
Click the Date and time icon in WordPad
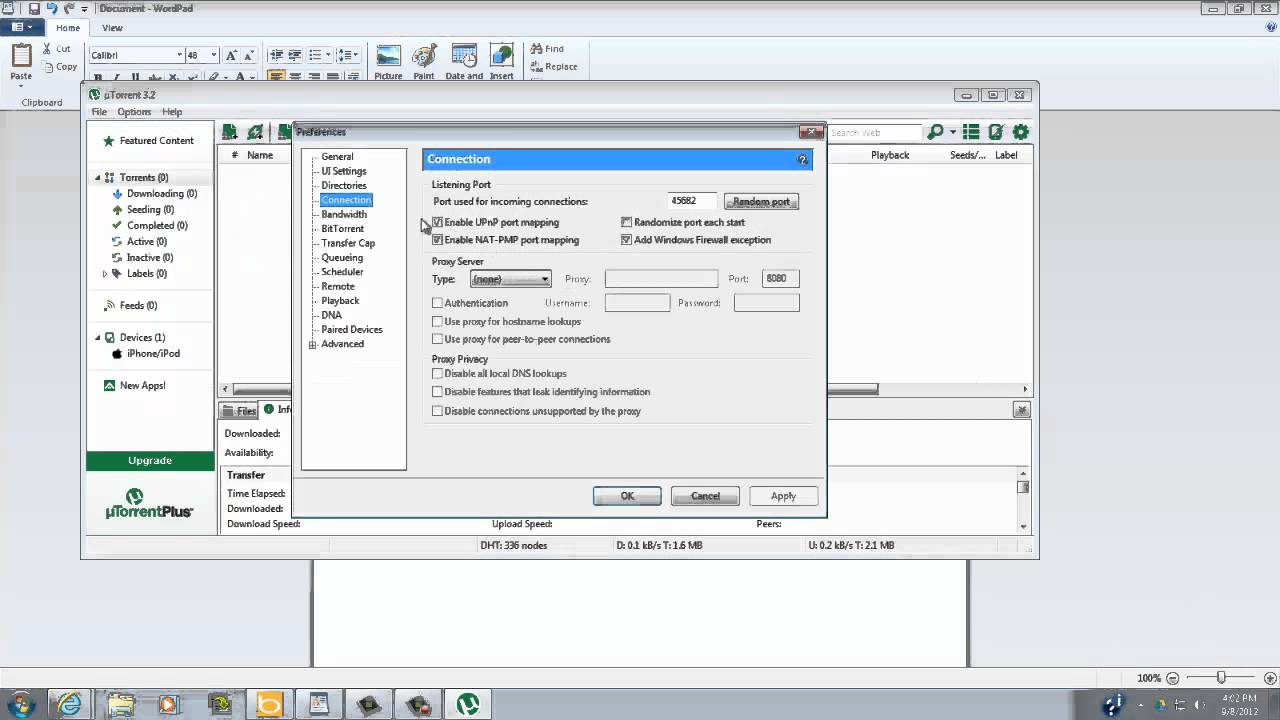[464, 56]
